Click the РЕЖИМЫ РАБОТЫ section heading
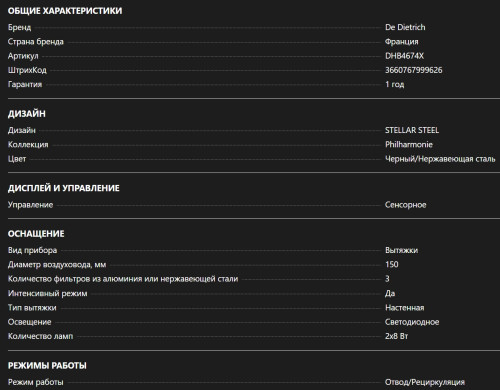Viewport: 500px width, 390px height. (47, 366)
